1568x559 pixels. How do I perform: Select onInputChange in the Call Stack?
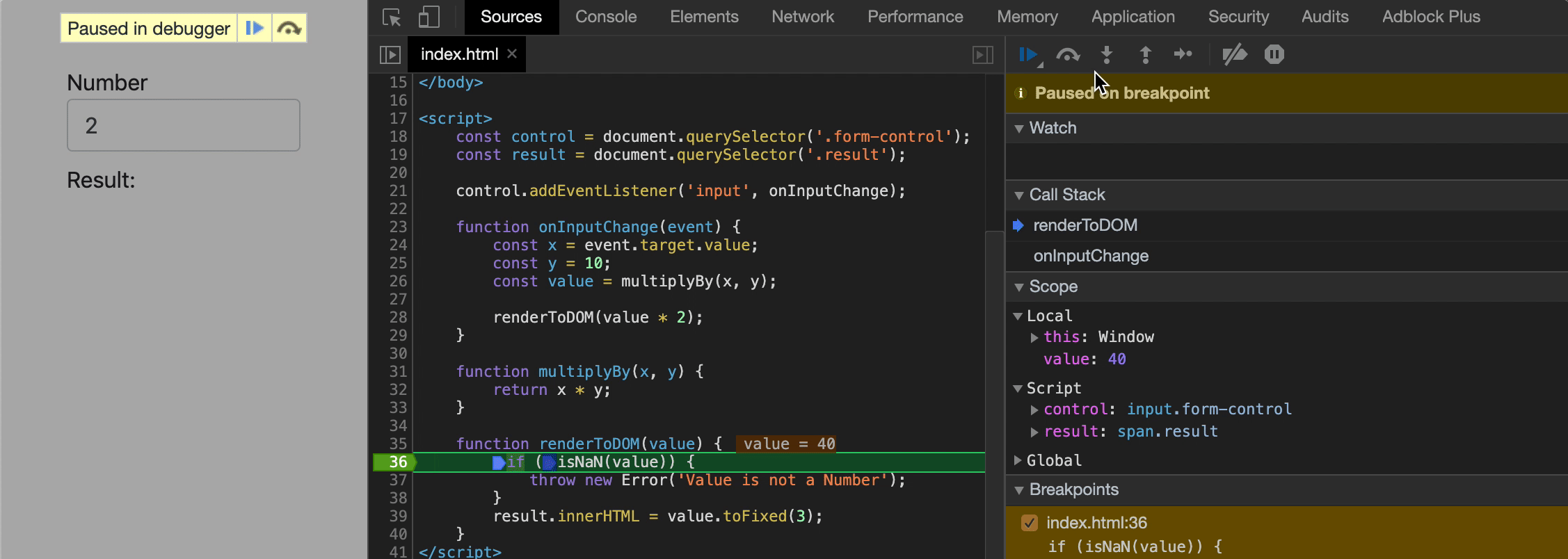coord(1090,256)
